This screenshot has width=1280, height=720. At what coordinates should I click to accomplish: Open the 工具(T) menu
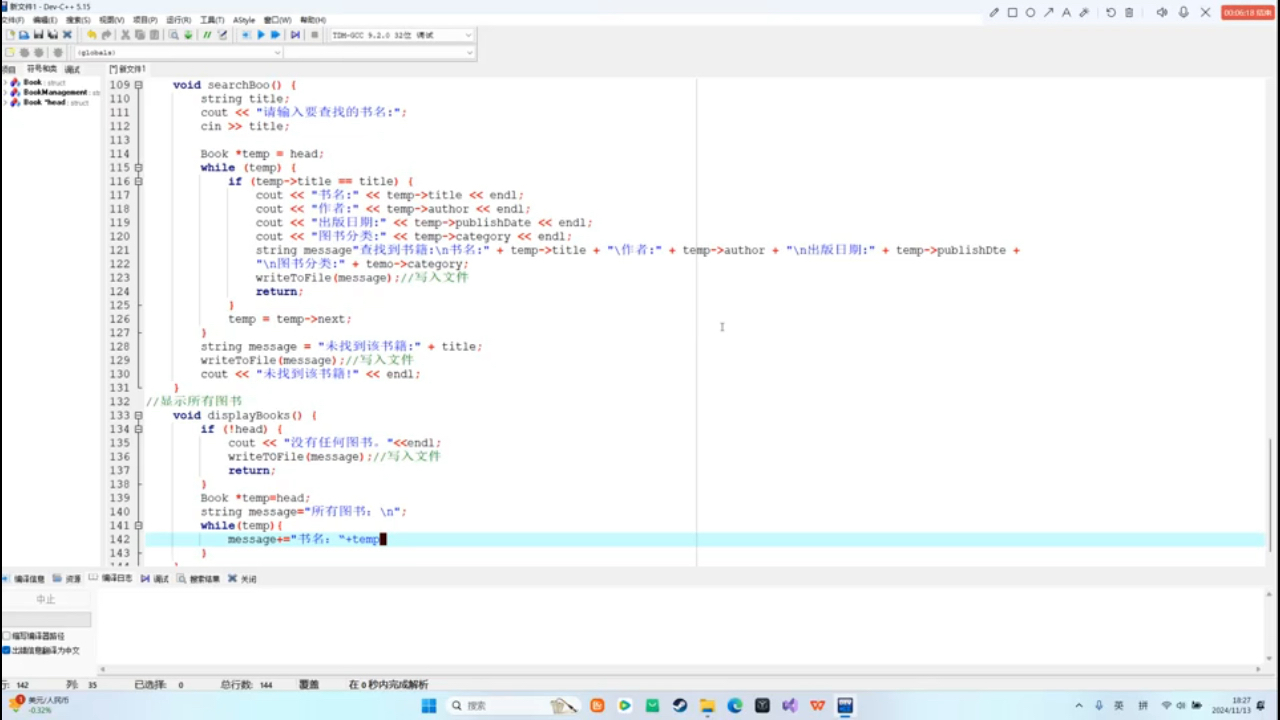click(212, 20)
